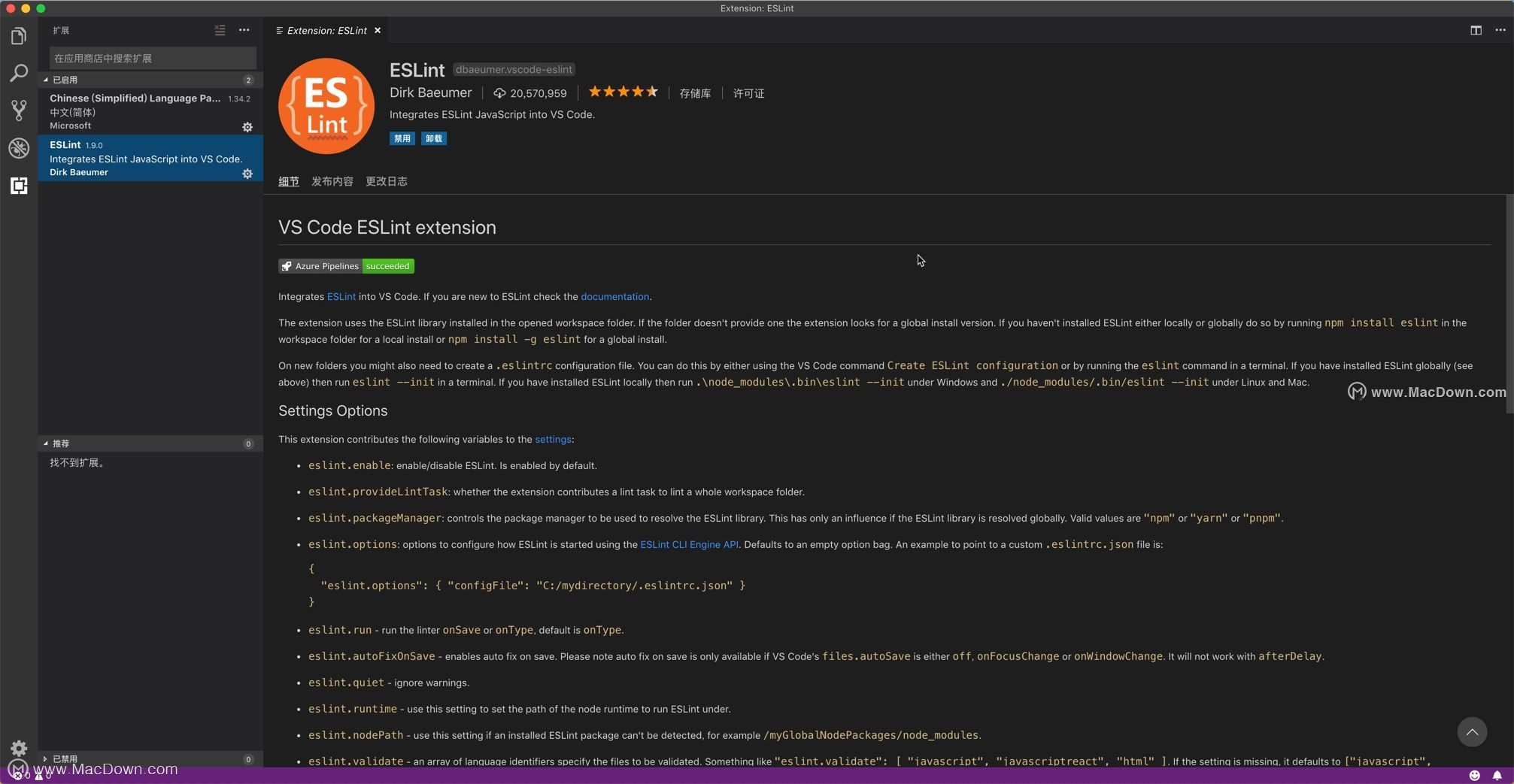Switch to the 发布内容 tab
This screenshot has height=784, width=1514.
coord(332,181)
